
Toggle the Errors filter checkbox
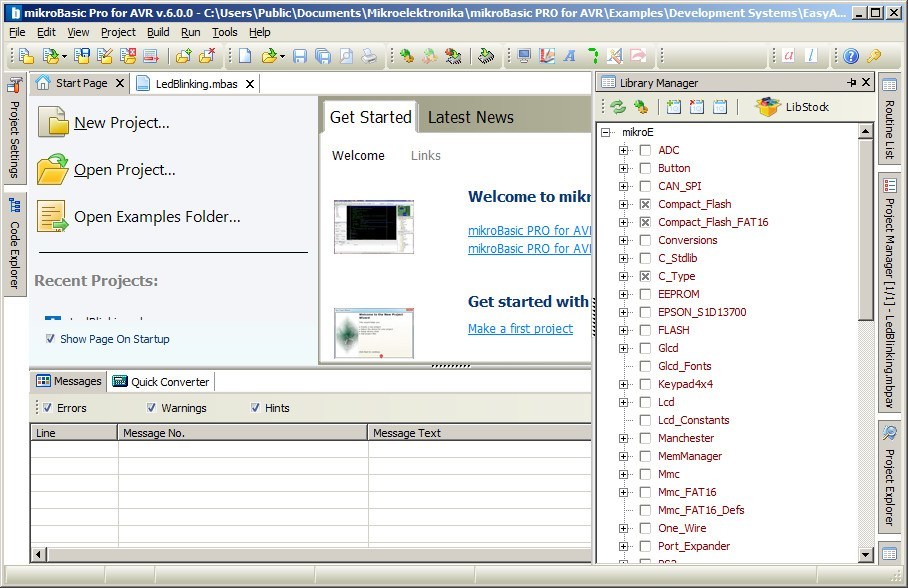coord(47,408)
